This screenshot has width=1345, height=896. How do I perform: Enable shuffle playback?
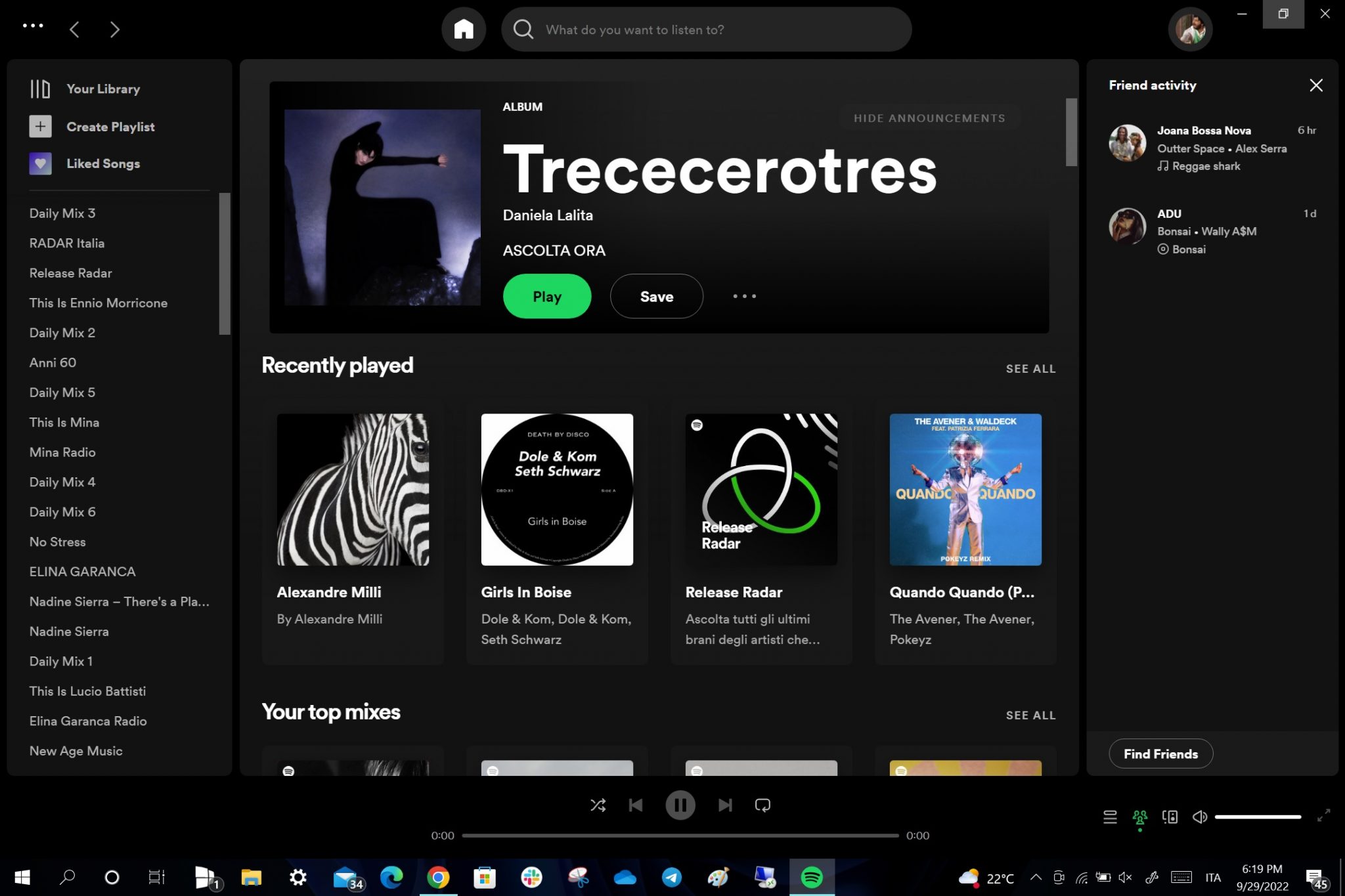pyautogui.click(x=598, y=805)
